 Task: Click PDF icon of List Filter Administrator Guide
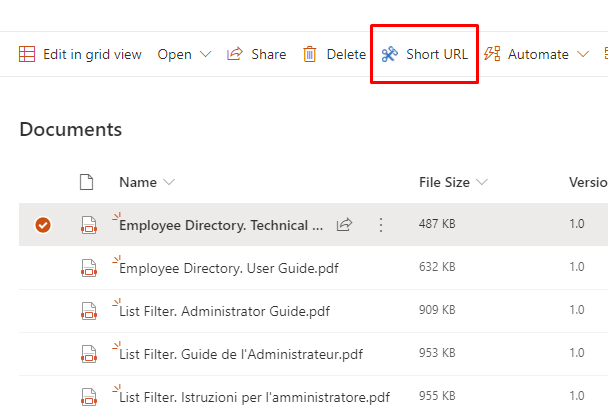[89, 311]
